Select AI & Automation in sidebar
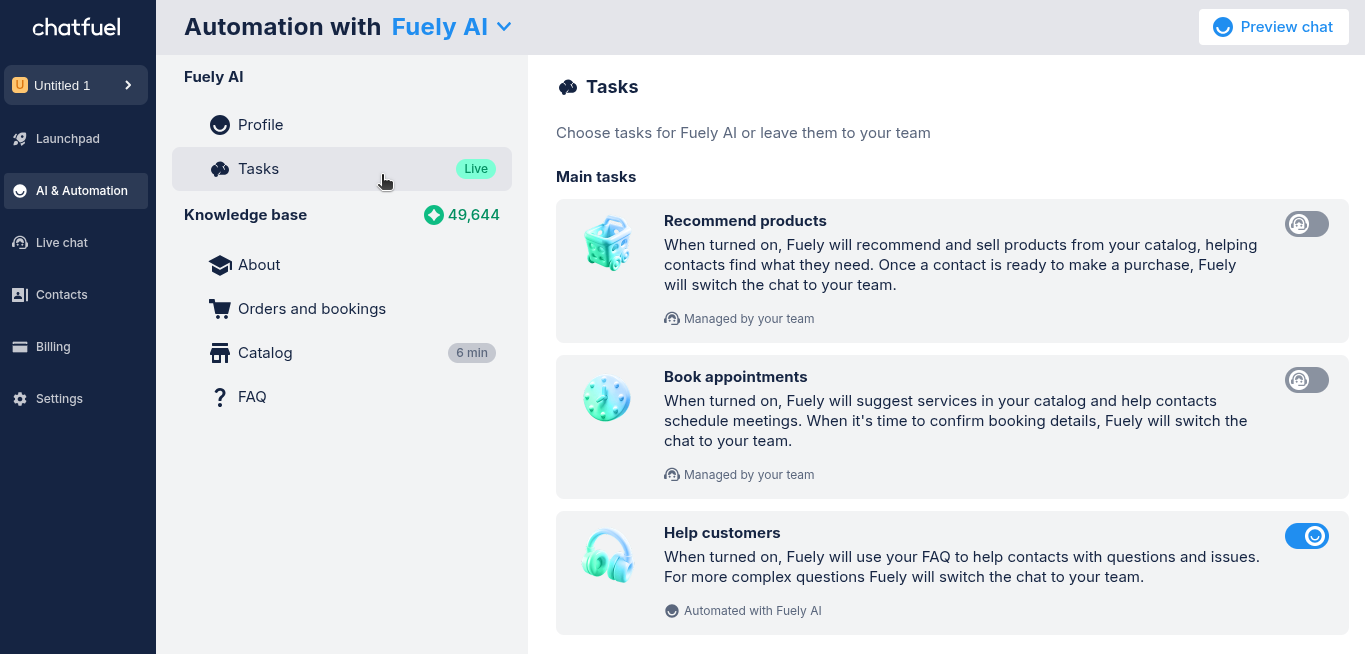The image size is (1365, 654). [76, 191]
